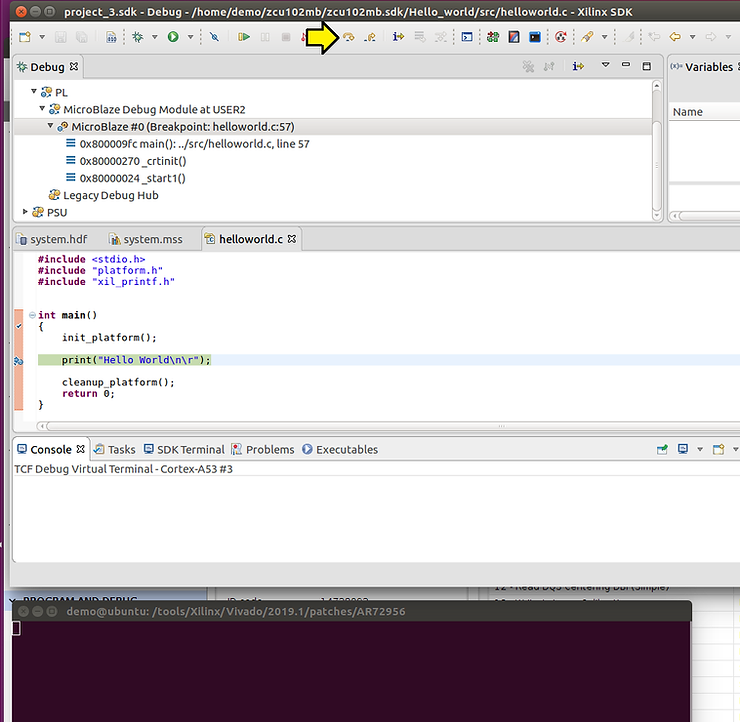Open the New wizard toolbar icon
Viewport: 740px width, 722px height.
25,37
